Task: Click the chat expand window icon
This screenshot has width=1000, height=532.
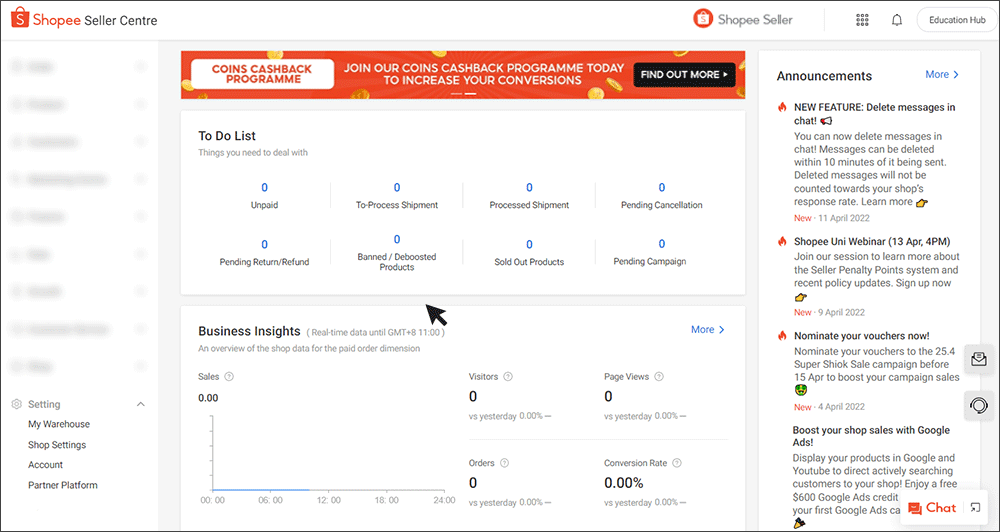Action: (975, 508)
